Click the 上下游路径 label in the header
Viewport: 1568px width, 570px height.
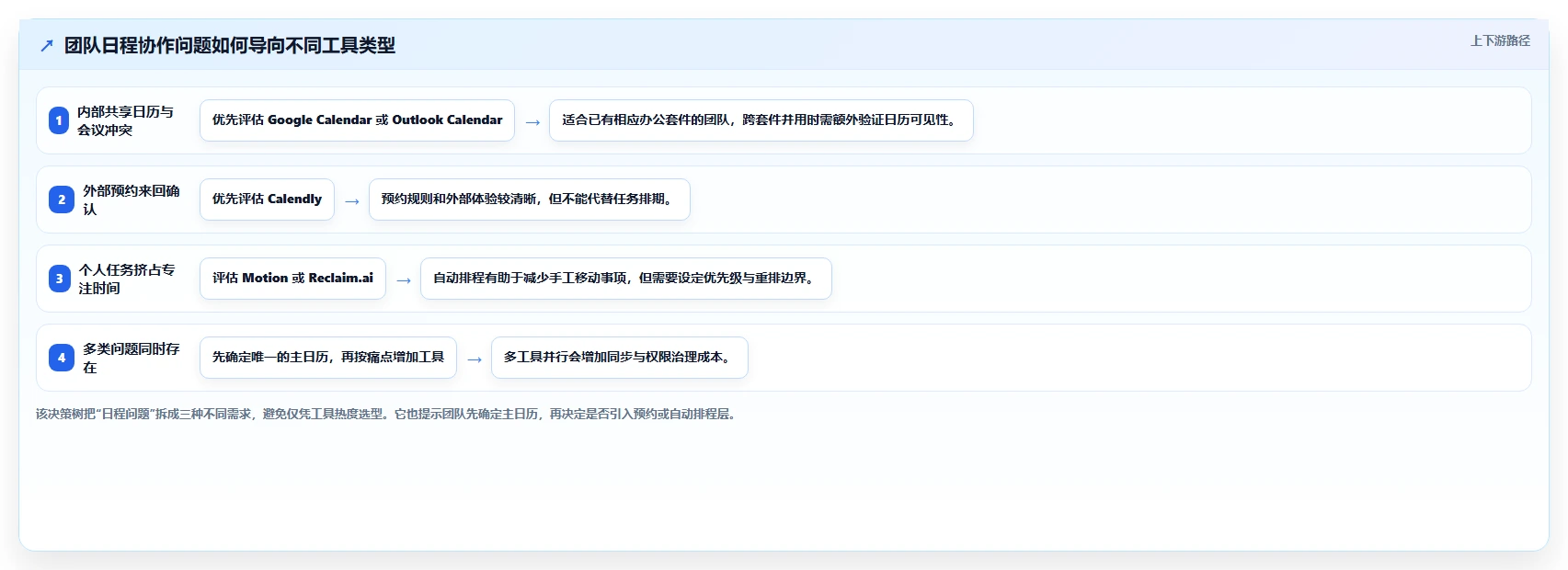(x=1500, y=40)
